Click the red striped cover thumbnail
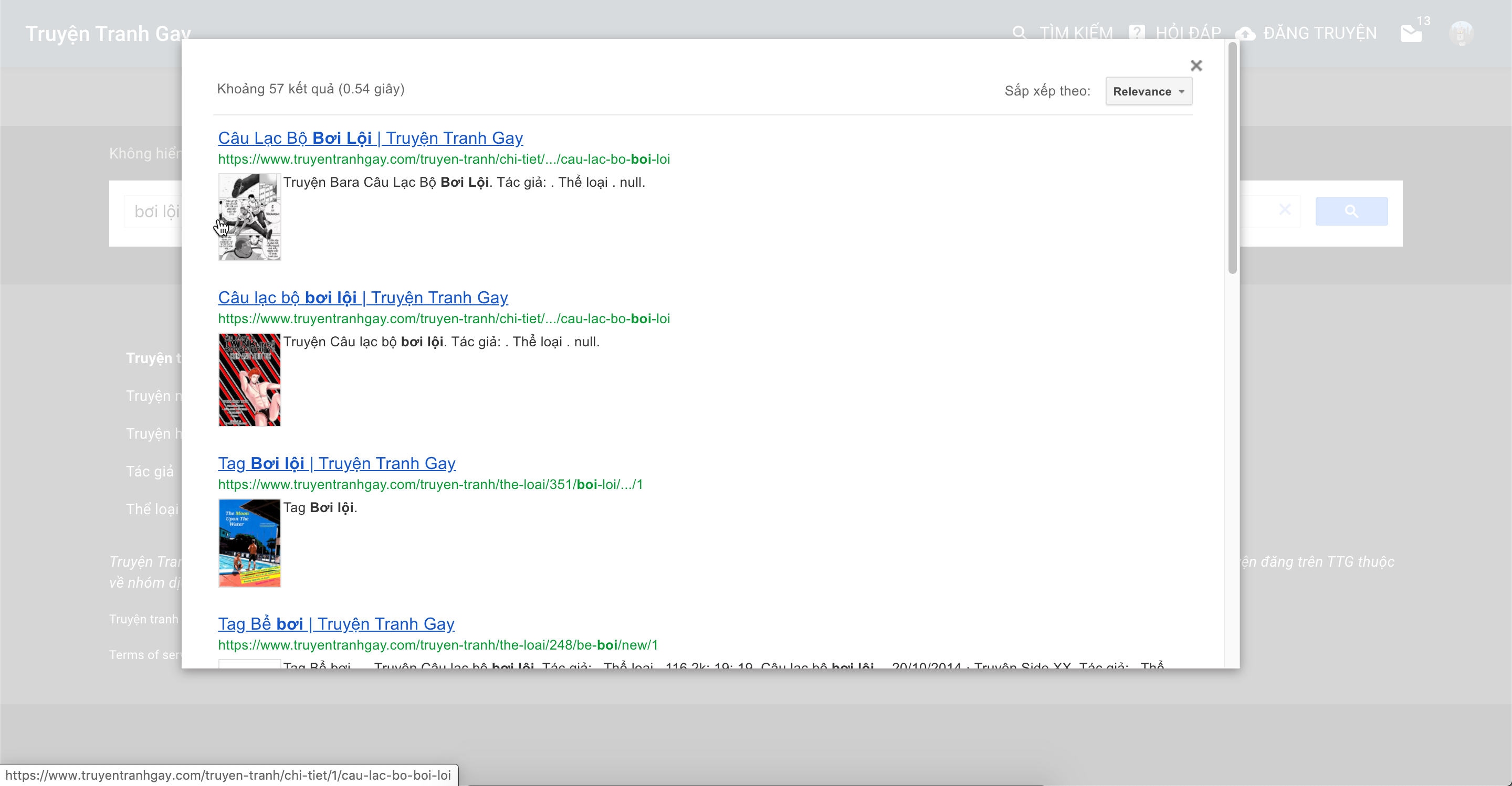The image size is (1512, 786). pyautogui.click(x=249, y=379)
